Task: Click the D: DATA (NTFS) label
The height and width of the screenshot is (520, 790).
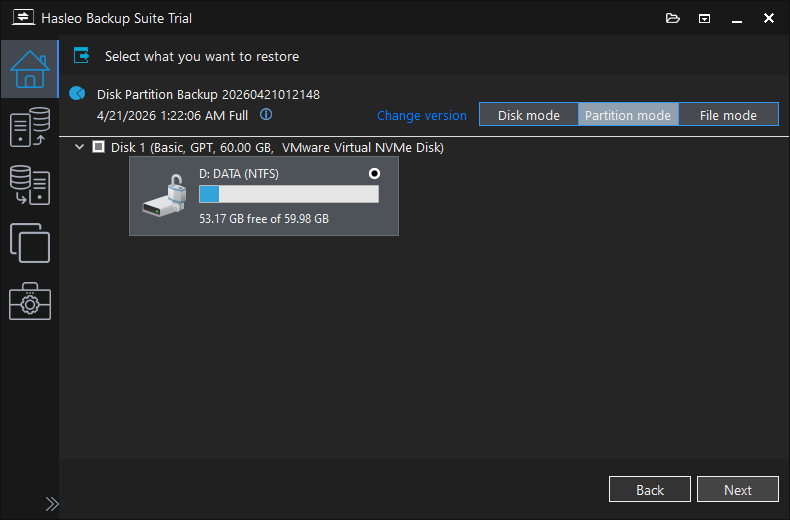Action: pyautogui.click(x=239, y=174)
